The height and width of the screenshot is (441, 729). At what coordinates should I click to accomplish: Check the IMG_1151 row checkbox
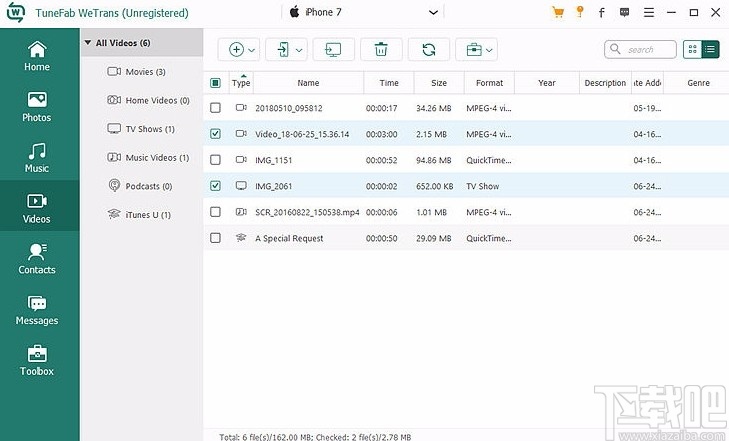click(215, 160)
